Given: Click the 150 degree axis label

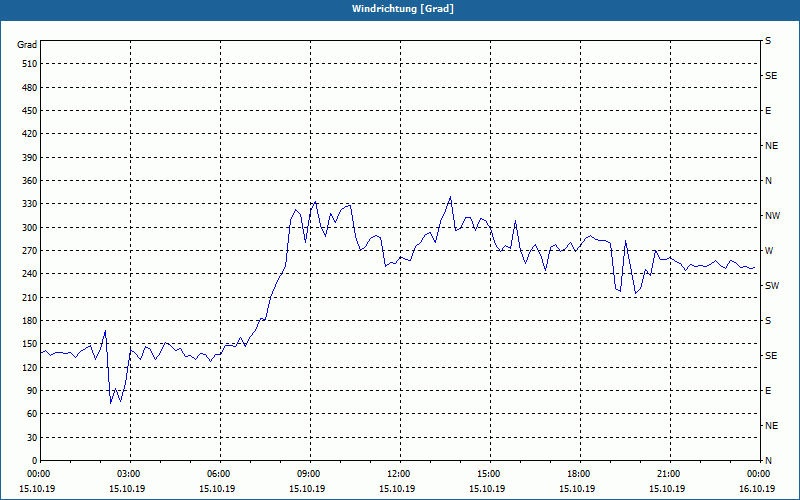Looking at the screenshot, I should (29, 344).
